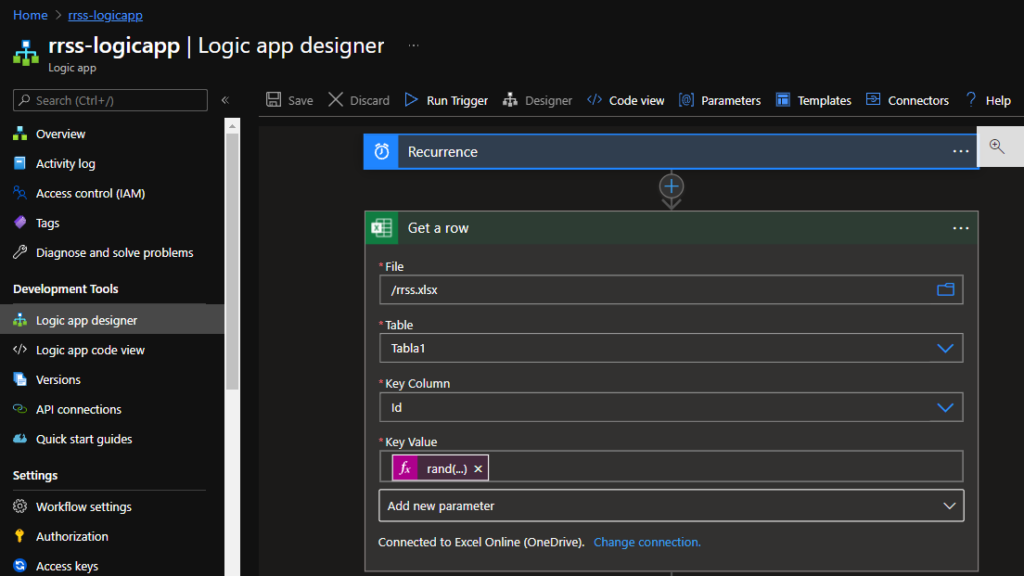Open Connectors from toolbar

(907, 100)
